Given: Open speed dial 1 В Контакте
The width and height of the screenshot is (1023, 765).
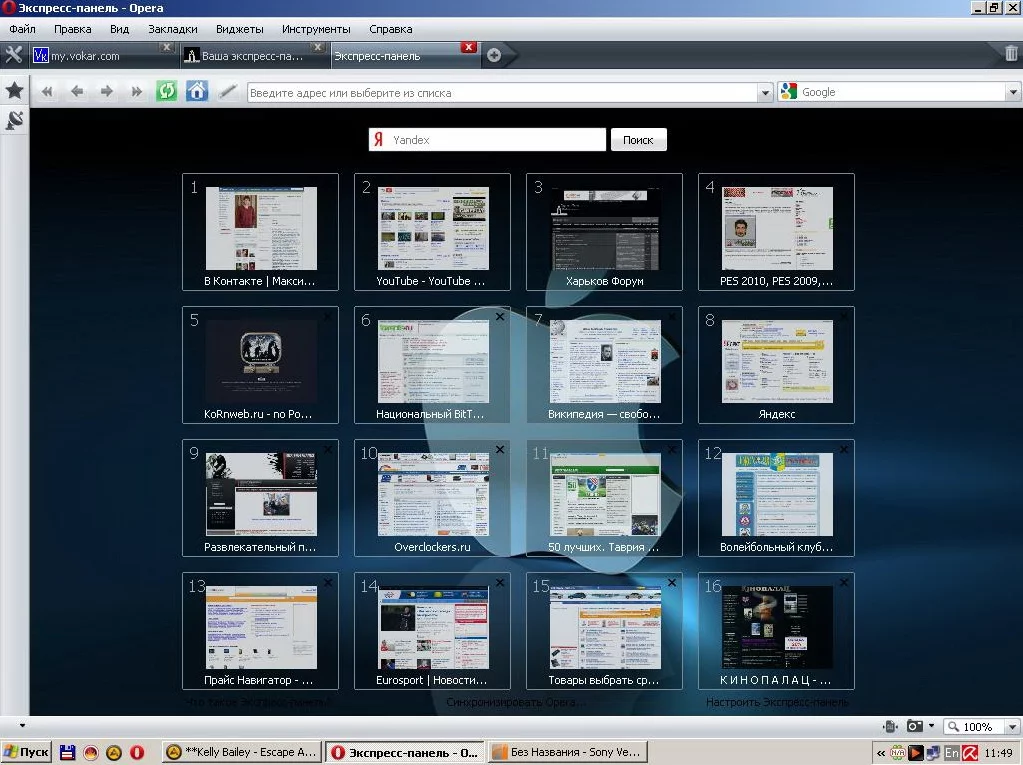Looking at the screenshot, I should coord(260,232).
